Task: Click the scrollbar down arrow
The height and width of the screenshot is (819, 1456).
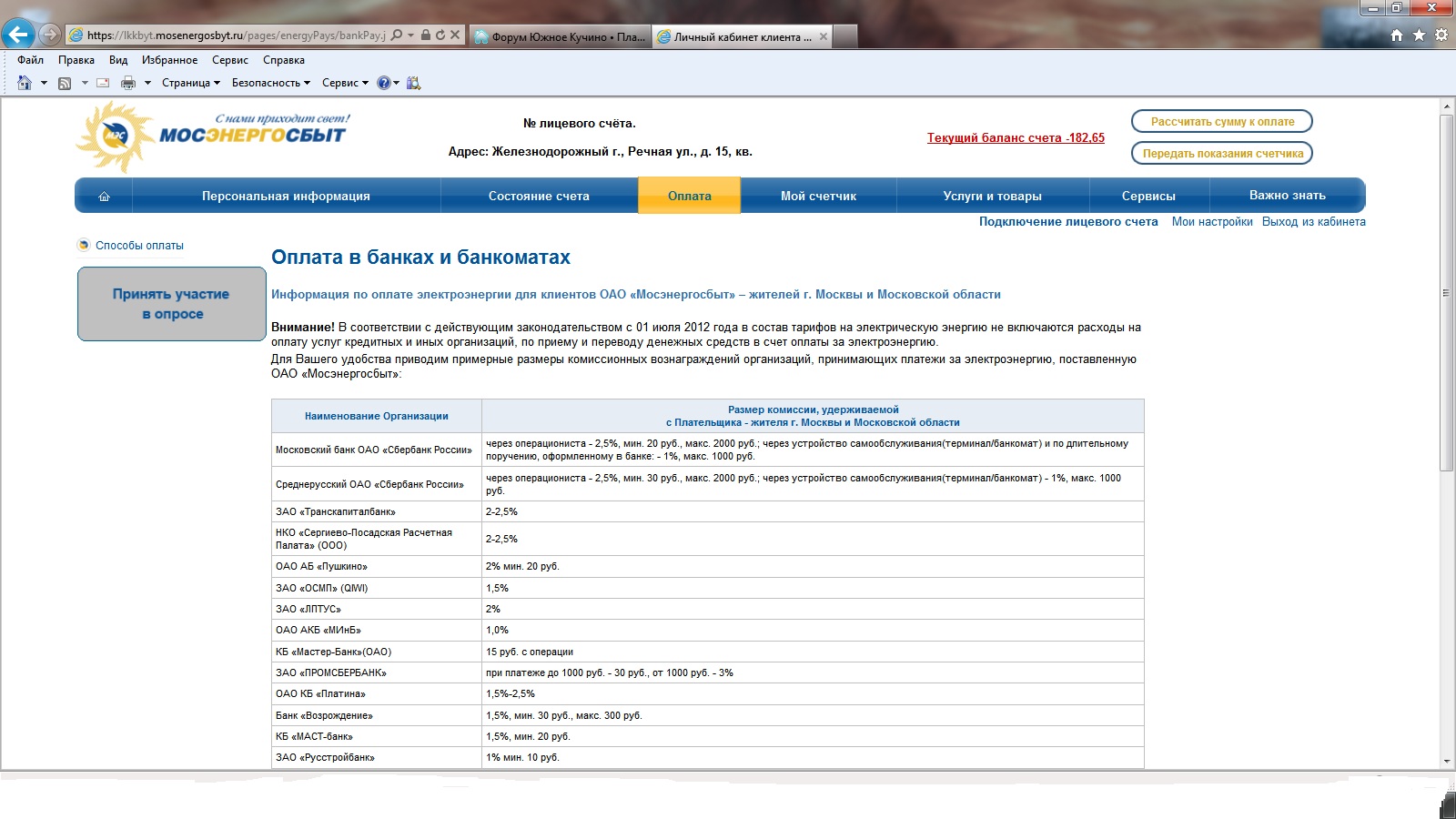Action: point(1447,762)
